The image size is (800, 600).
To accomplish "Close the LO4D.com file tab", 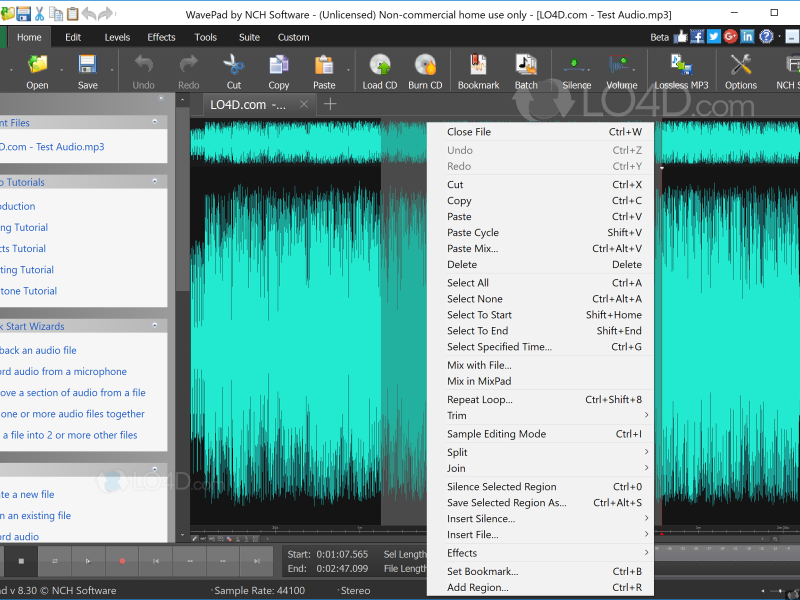I will pos(304,105).
